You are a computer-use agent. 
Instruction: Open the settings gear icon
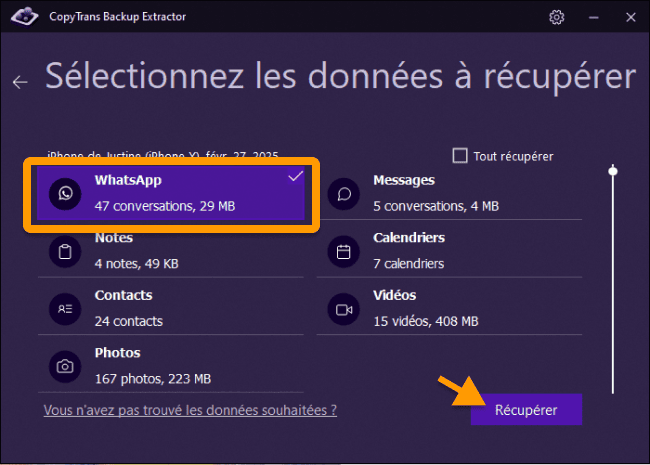pyautogui.click(x=556, y=17)
